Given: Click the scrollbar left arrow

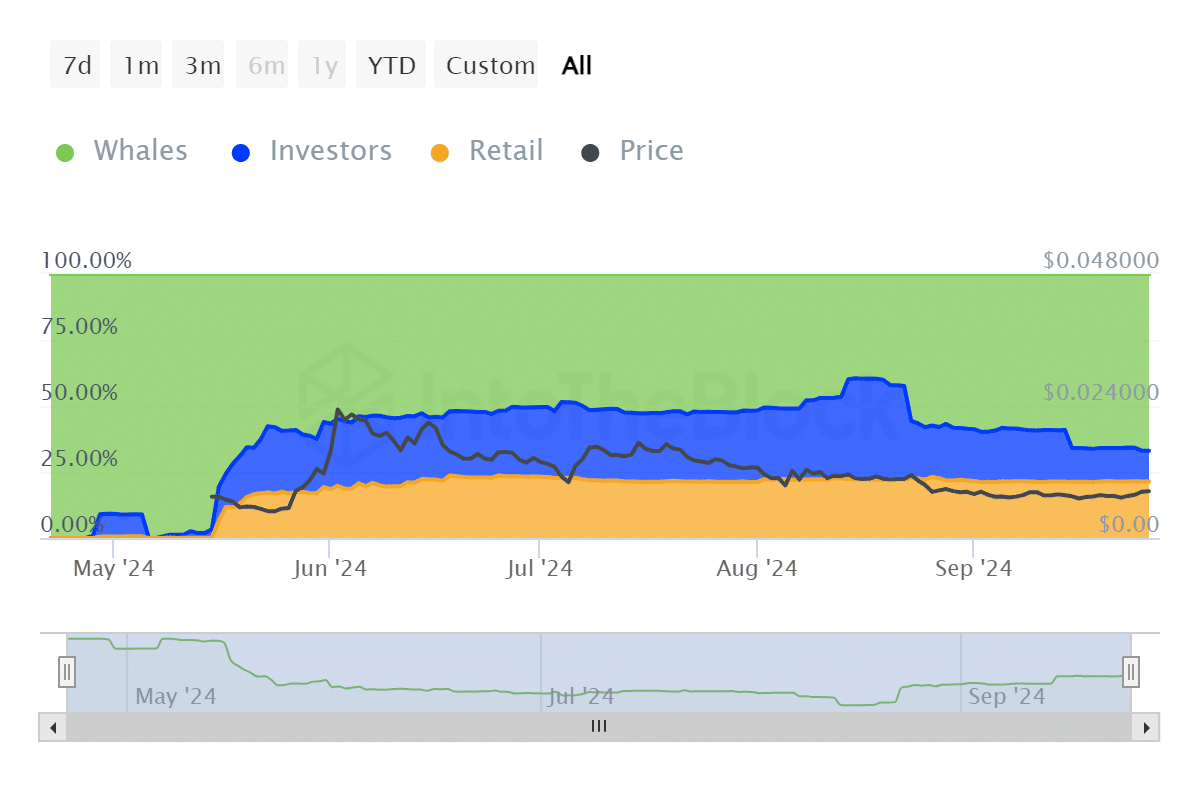Looking at the screenshot, I should point(50,727).
